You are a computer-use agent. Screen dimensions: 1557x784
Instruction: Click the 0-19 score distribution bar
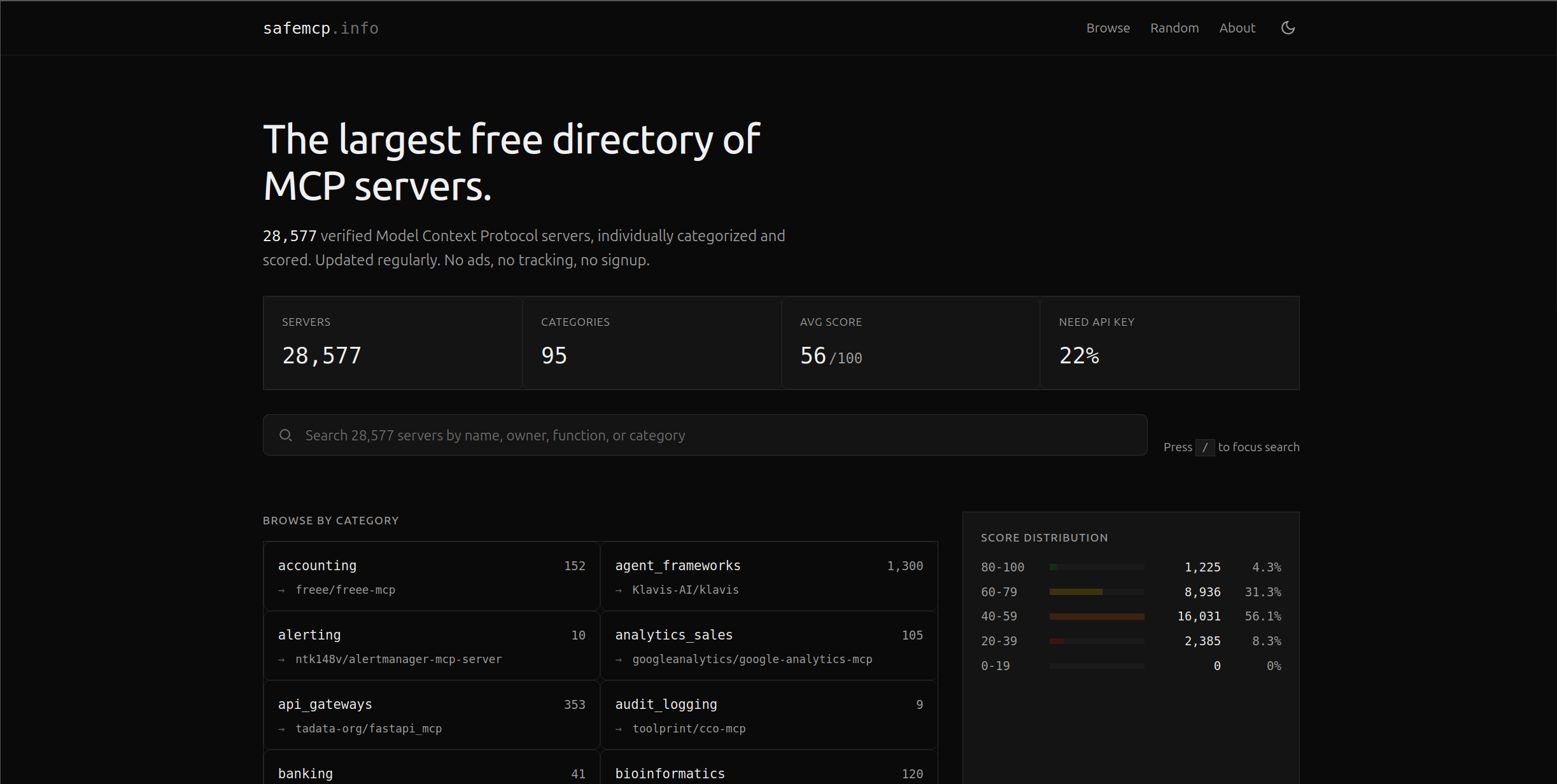(x=1097, y=666)
